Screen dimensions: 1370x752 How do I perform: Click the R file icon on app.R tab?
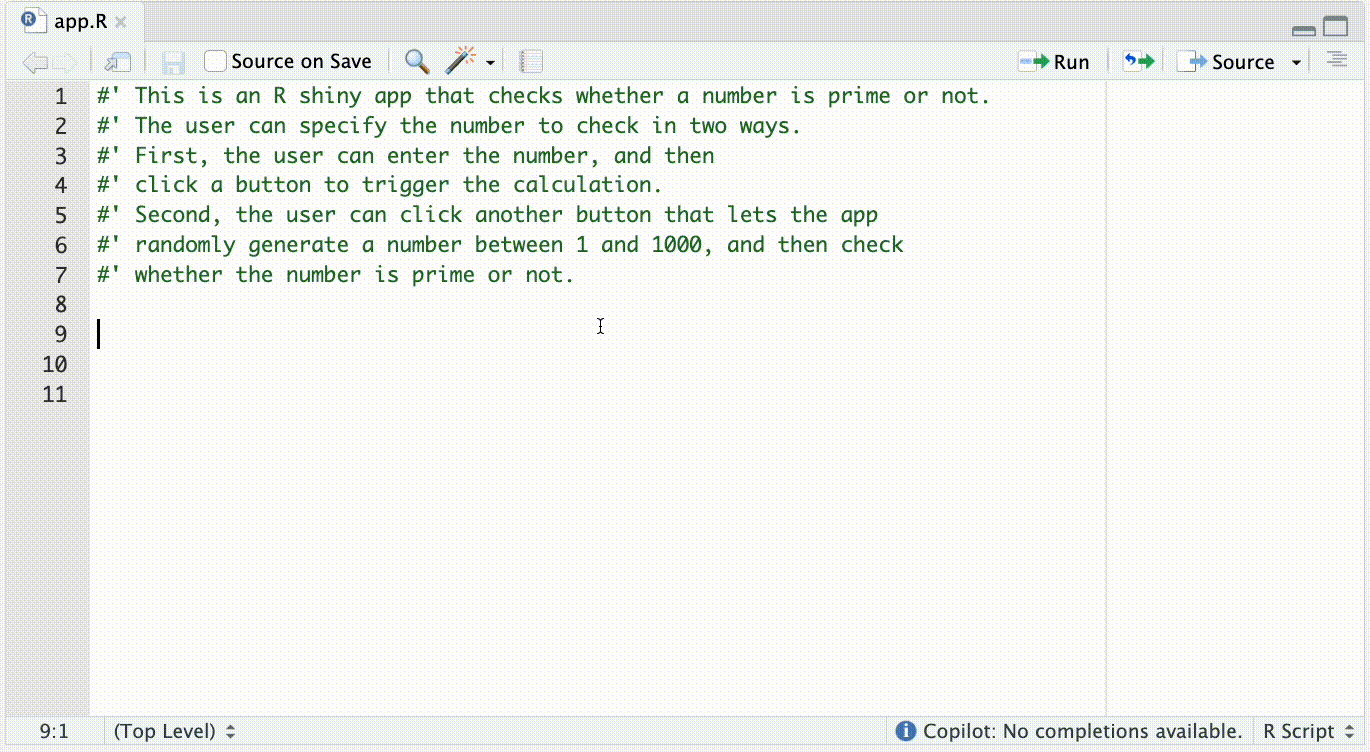(x=34, y=20)
